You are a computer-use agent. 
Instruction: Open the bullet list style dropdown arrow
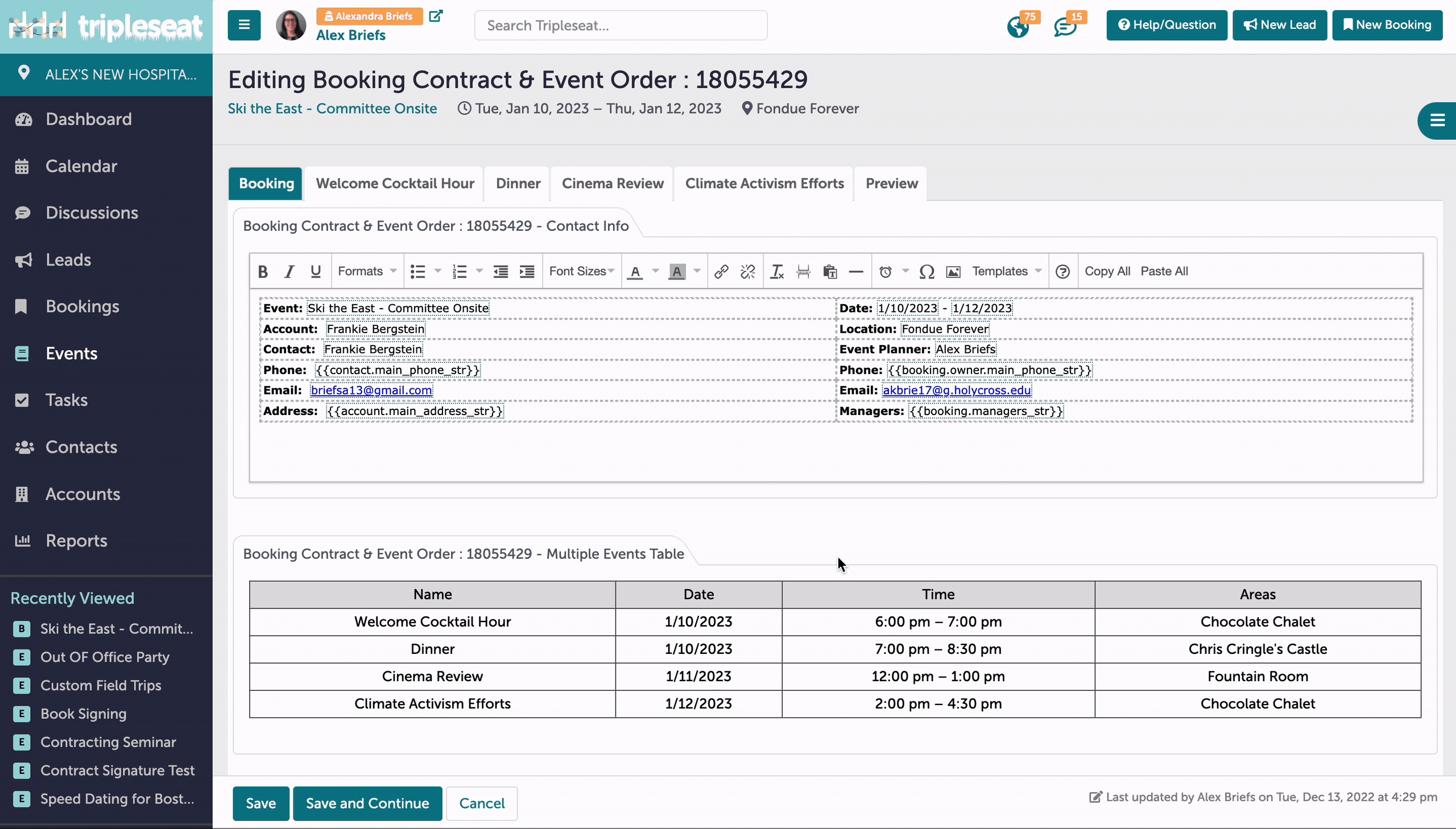[x=438, y=271]
